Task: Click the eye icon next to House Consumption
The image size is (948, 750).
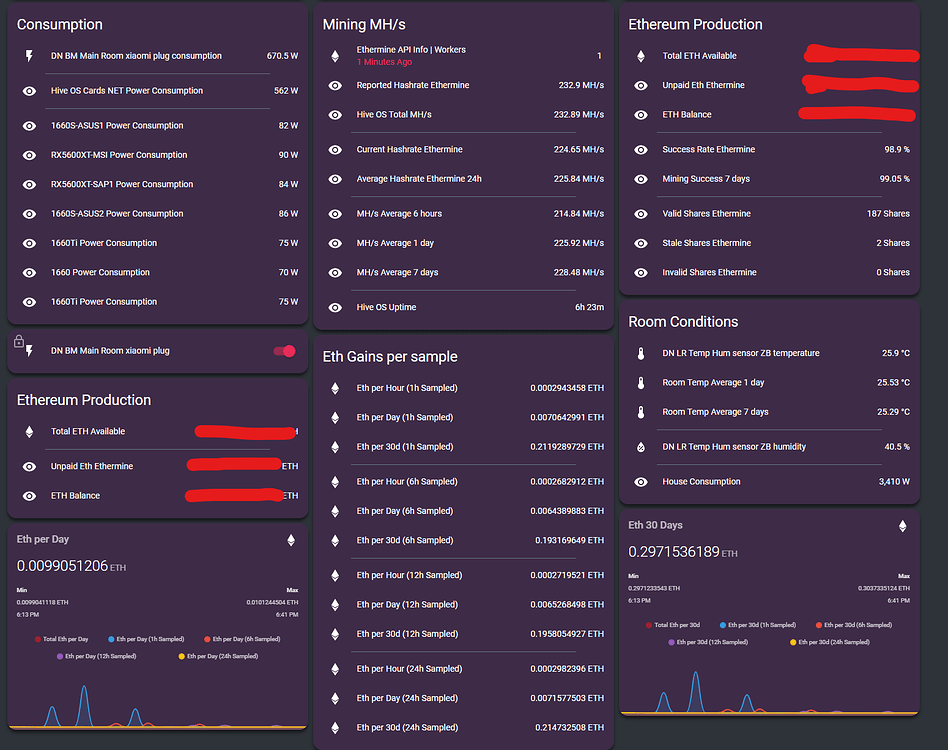Action: point(640,481)
